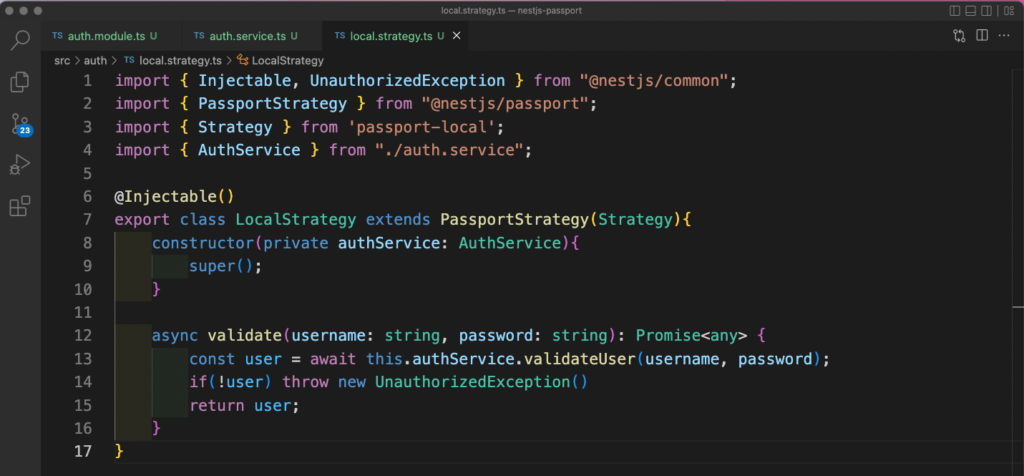Open the editor More Actions ellipsis menu

[x=1005, y=36]
